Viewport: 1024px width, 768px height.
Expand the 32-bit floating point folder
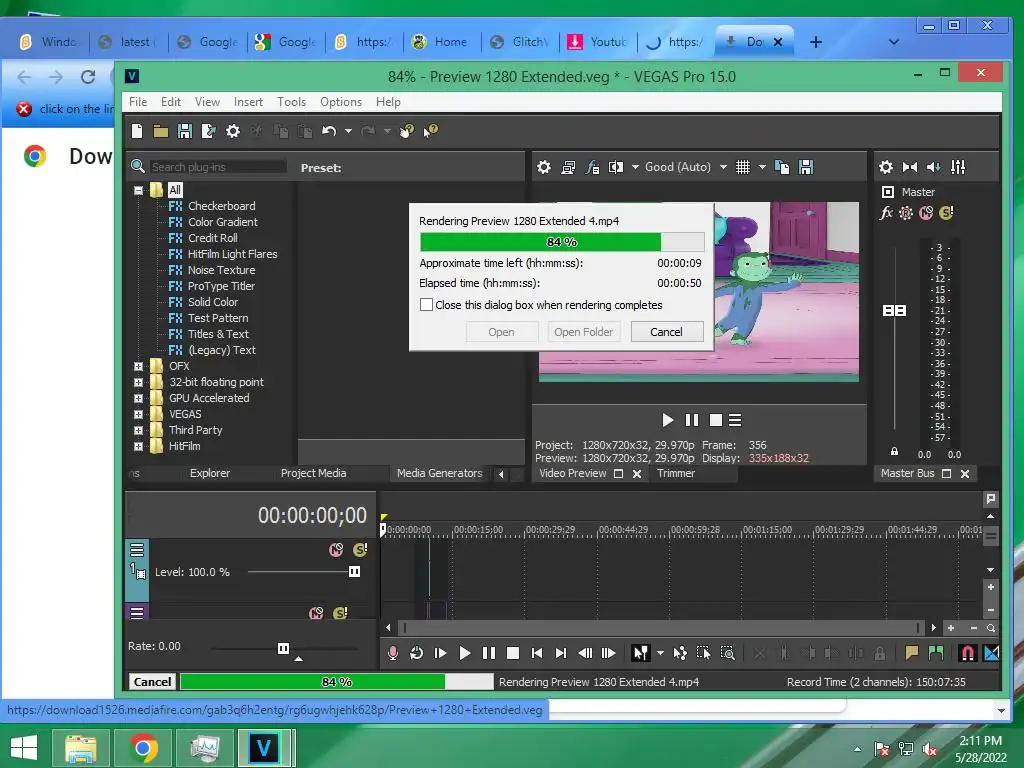[x=138, y=383]
